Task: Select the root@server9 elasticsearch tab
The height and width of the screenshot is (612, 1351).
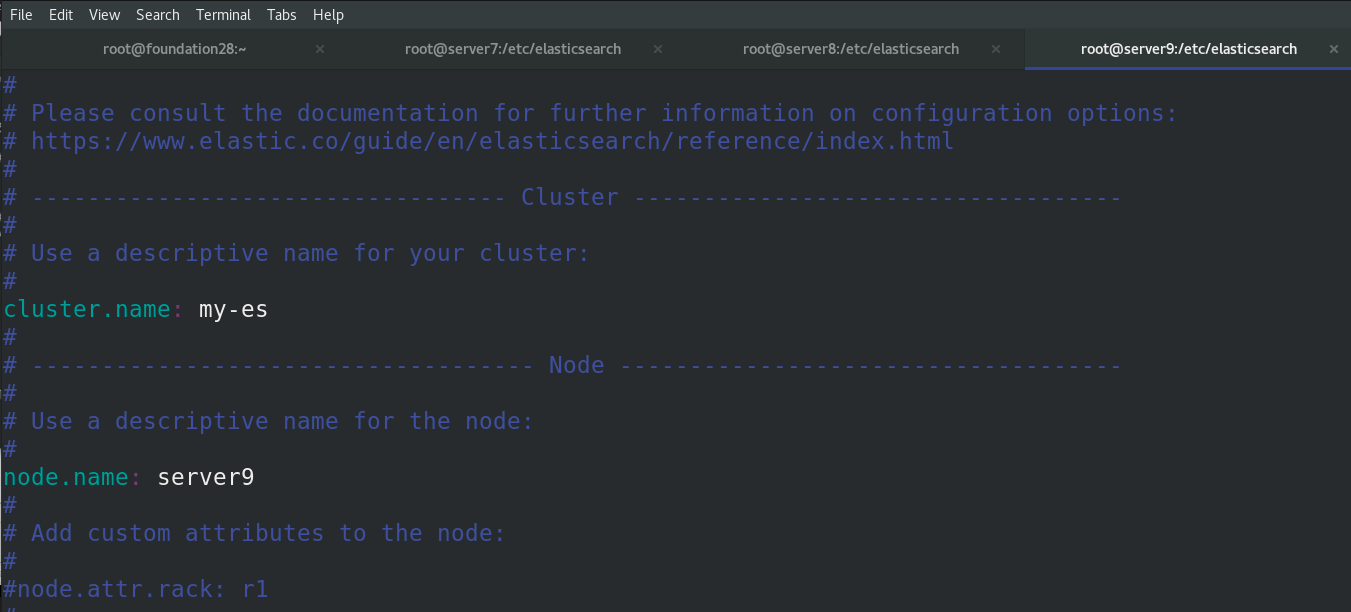Action: pos(1189,49)
